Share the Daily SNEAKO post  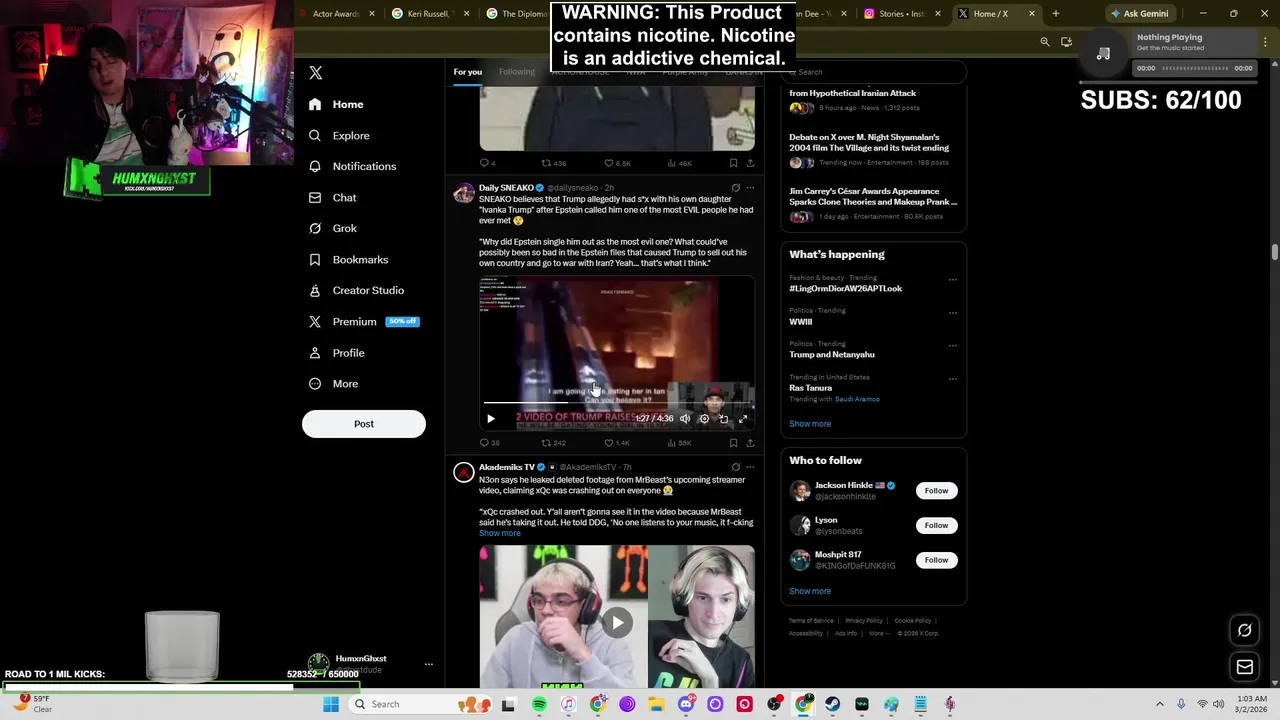click(750, 443)
